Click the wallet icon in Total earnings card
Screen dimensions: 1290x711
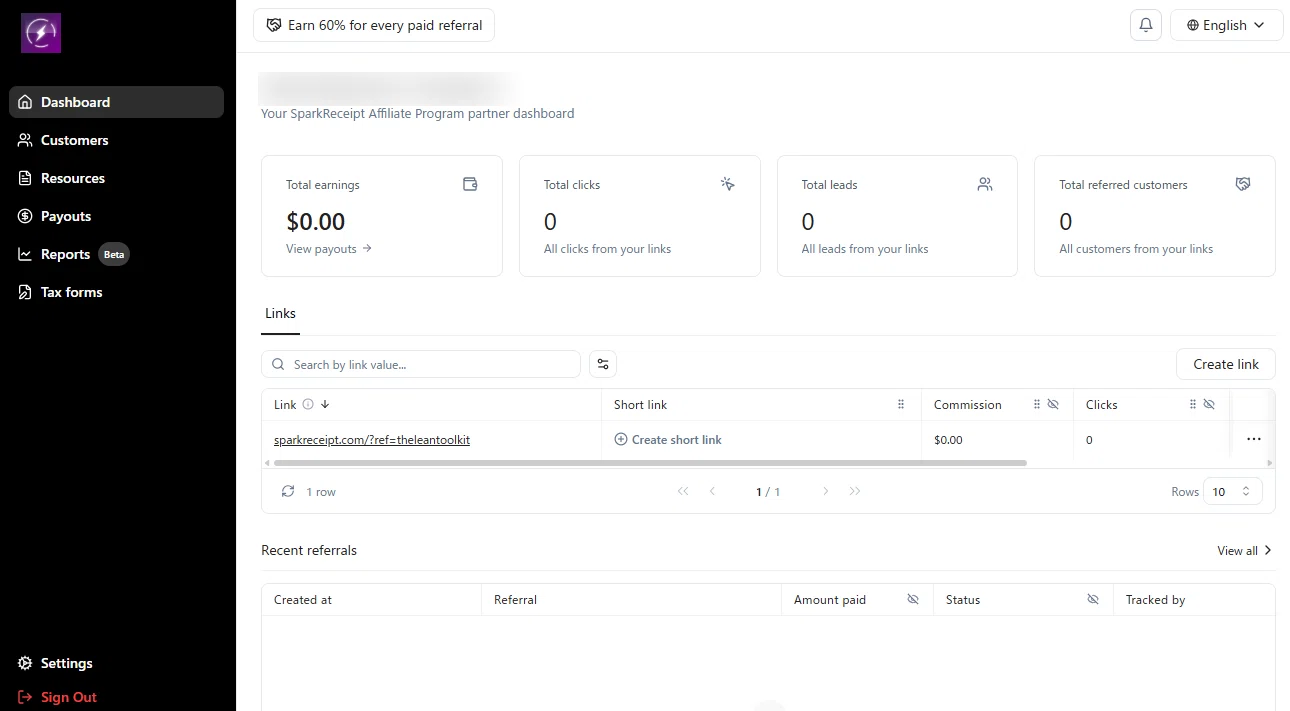pos(470,184)
